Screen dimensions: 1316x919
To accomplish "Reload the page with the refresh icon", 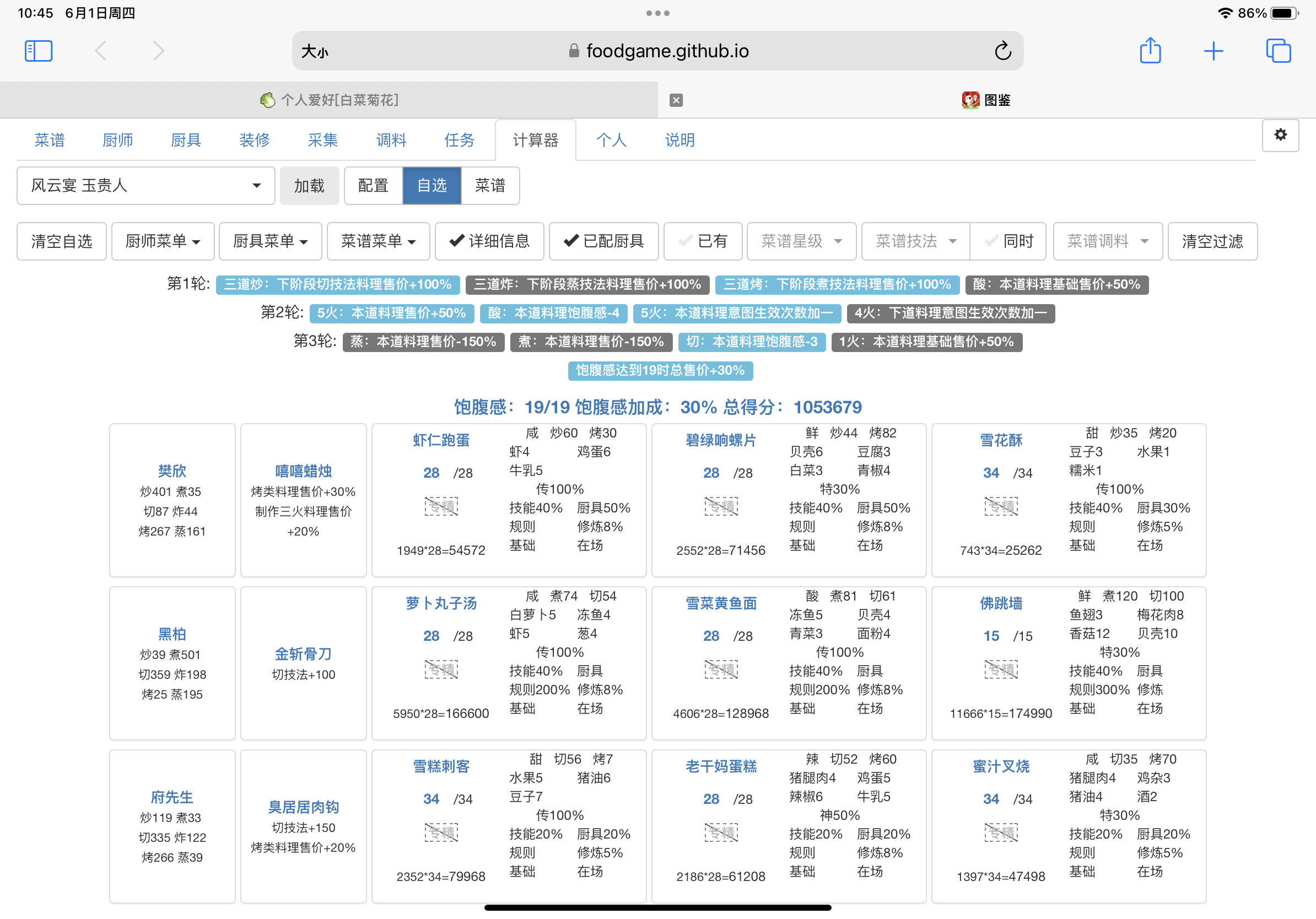I will click(x=1002, y=51).
